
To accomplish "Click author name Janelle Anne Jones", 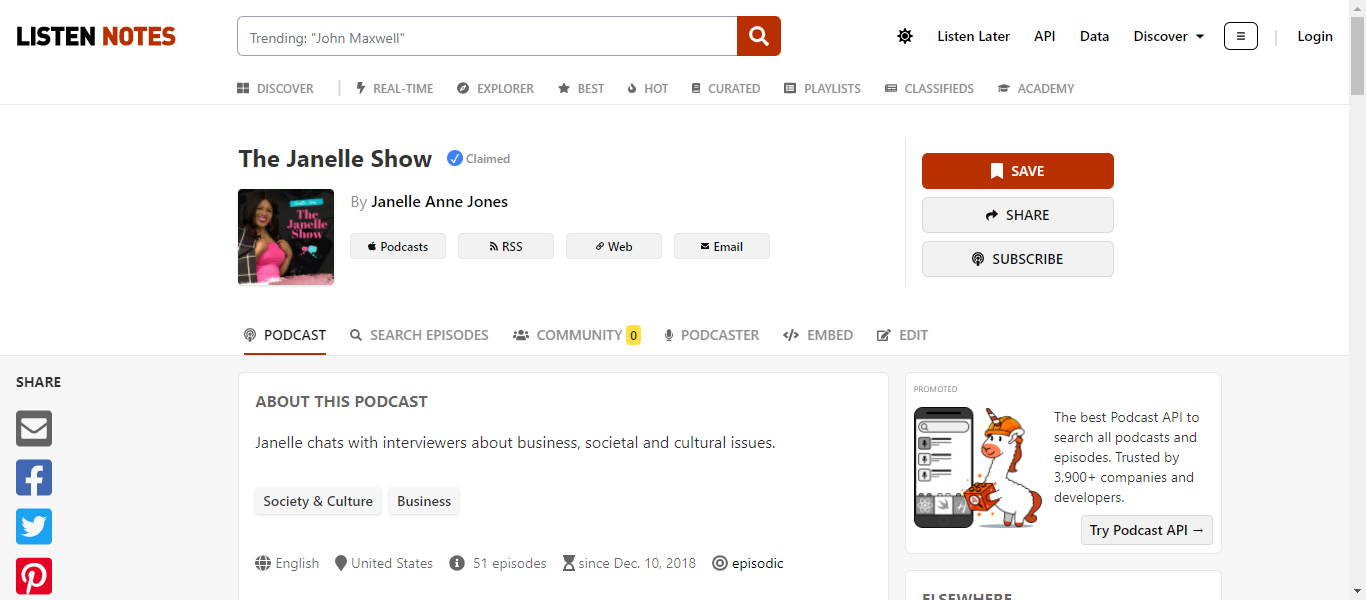I will 439,202.
